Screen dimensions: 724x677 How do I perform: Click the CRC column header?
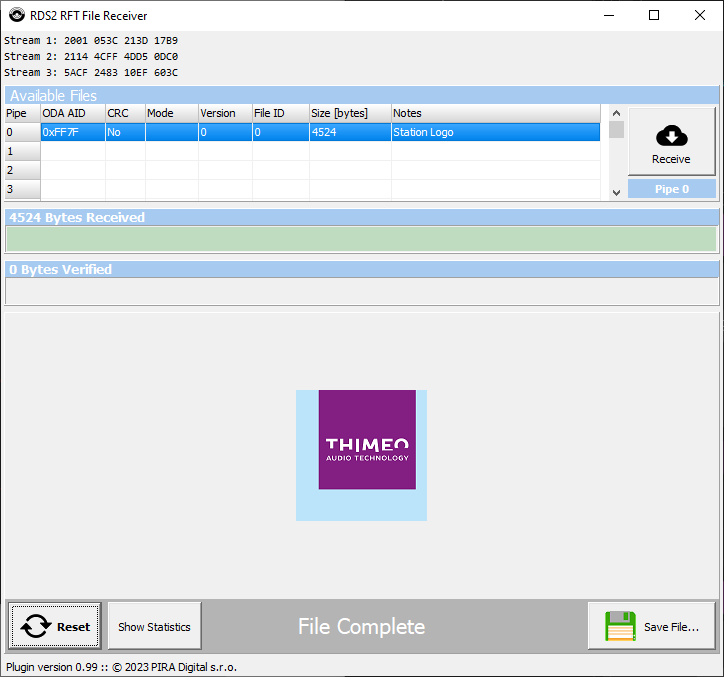click(125, 113)
